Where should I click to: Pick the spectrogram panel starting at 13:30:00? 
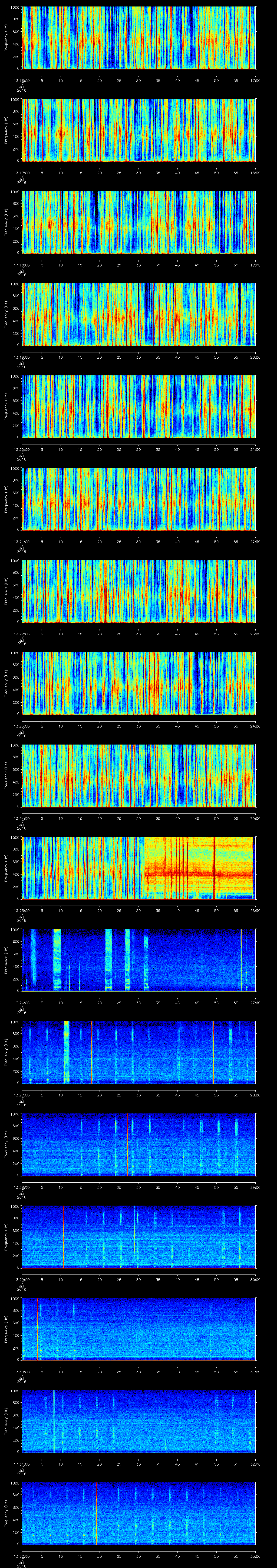139,1329
